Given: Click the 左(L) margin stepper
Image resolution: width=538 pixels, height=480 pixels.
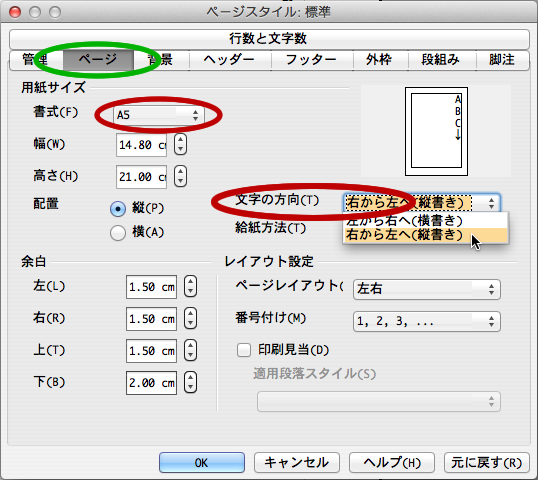Looking at the screenshot, I should [x=190, y=286].
